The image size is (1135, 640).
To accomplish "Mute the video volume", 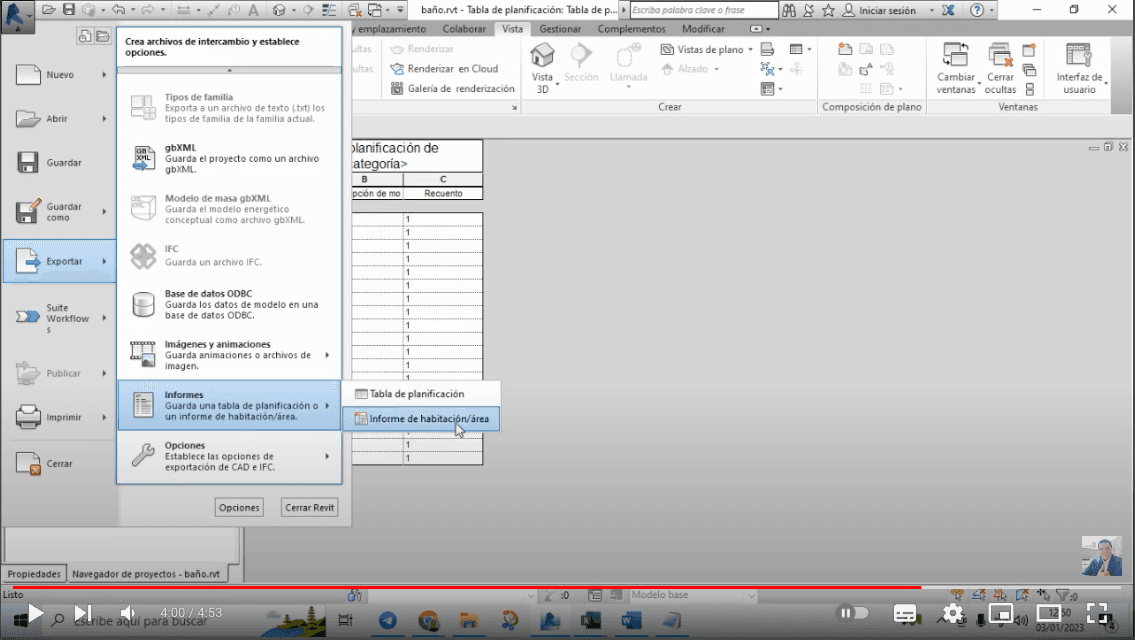I will coord(128,613).
